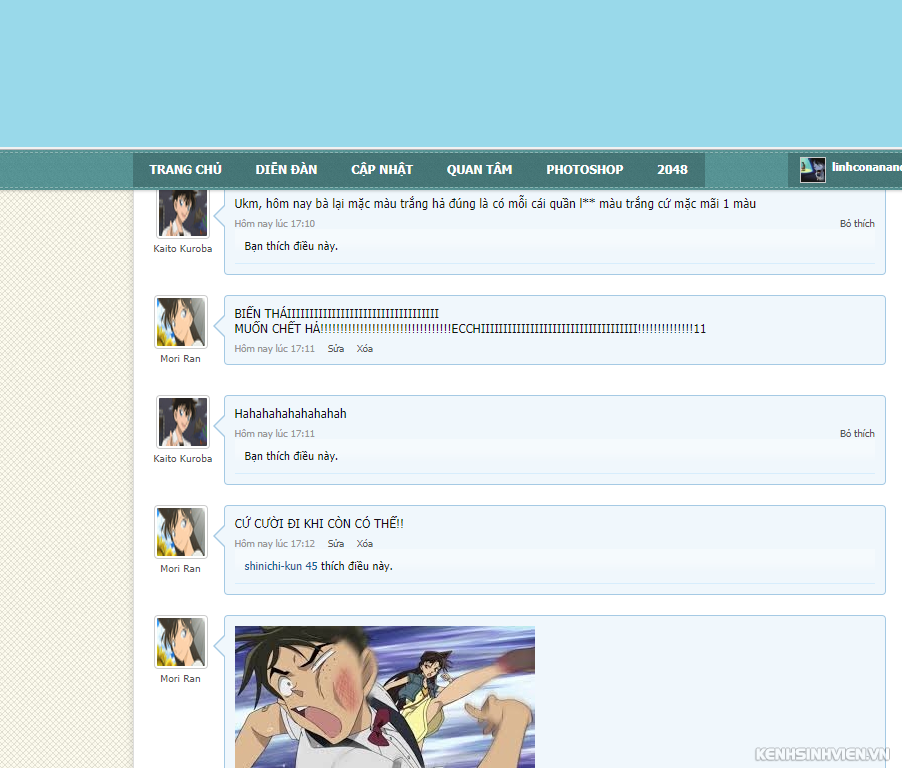Click the "CỨ CƯỜI ĐI KHI CÒN CÓ THỂ!!" text
Screen dimensions: 902x768
[x=319, y=524]
